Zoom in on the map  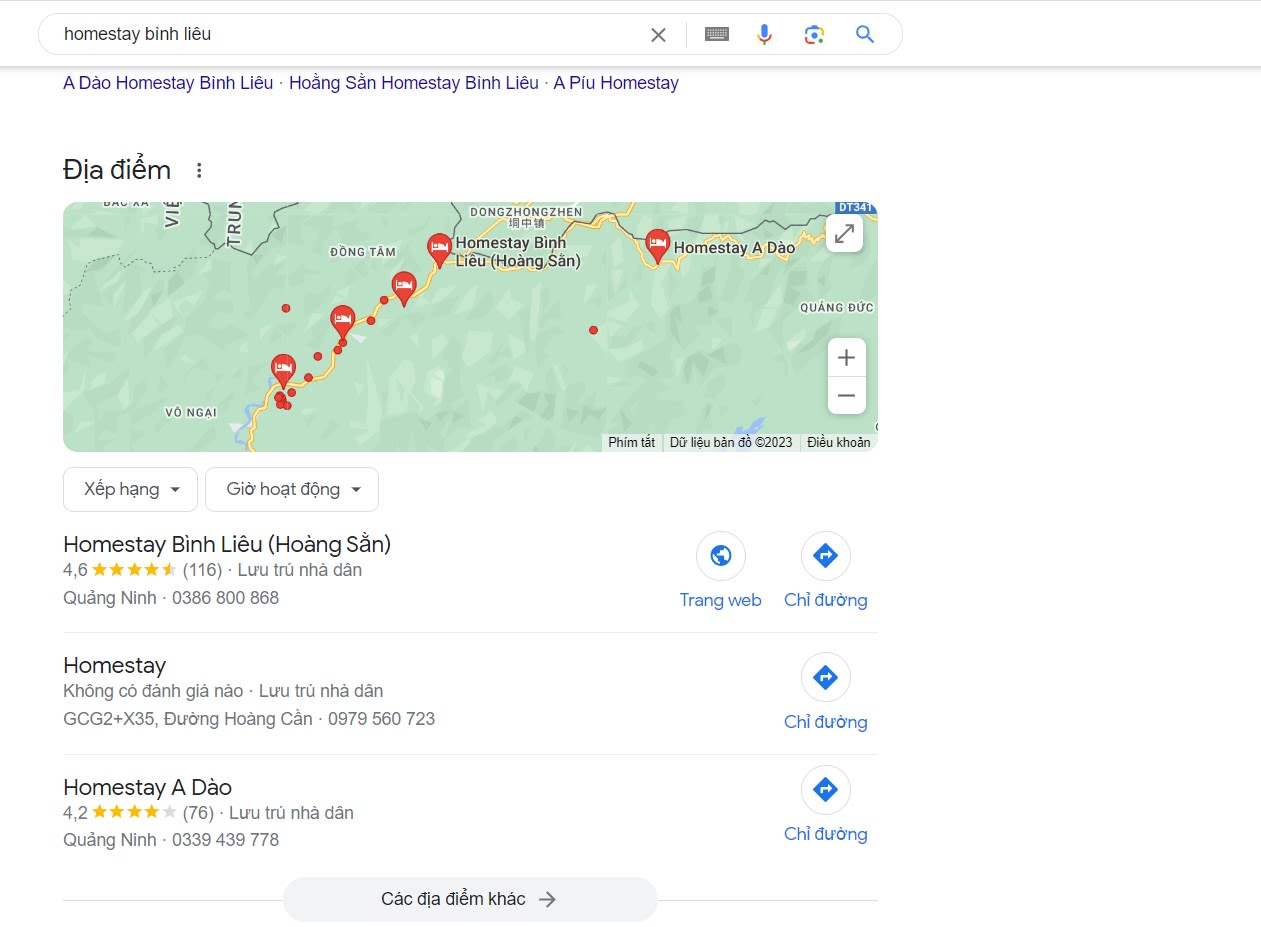[x=846, y=358]
